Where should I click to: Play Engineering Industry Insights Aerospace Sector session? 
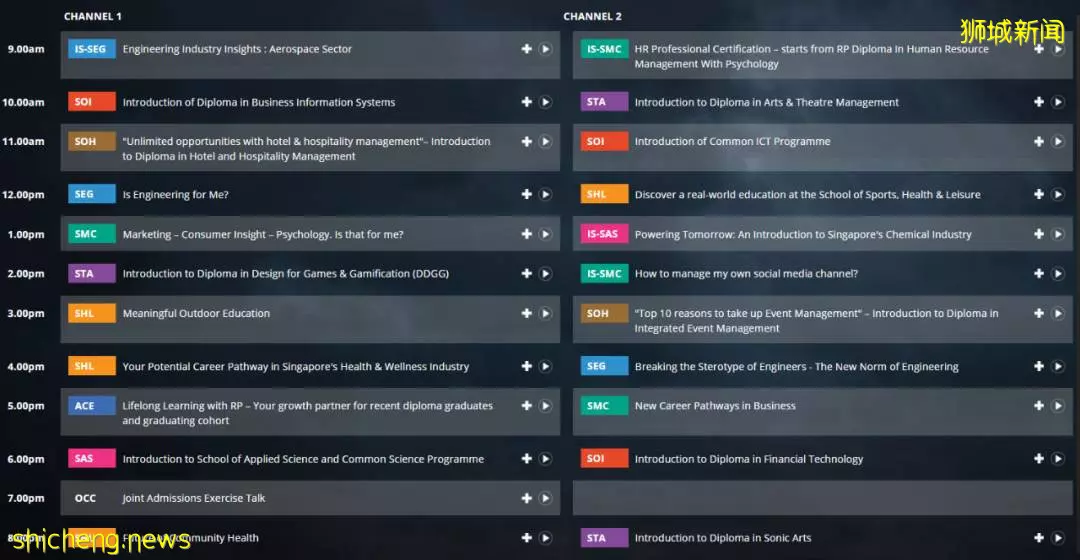[x=546, y=49]
